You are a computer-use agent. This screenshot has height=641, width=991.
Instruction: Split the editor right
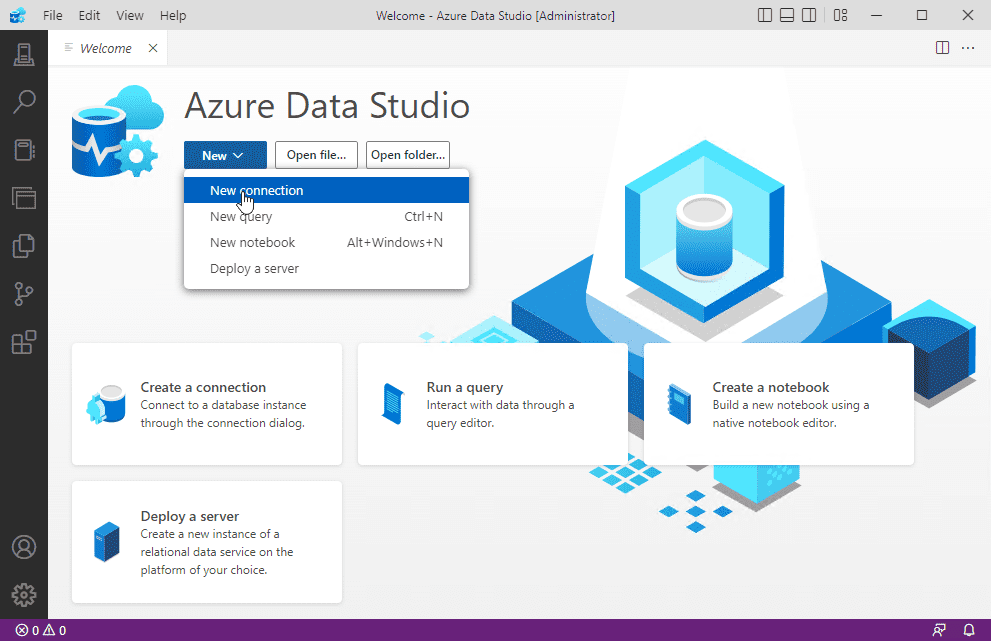(942, 48)
